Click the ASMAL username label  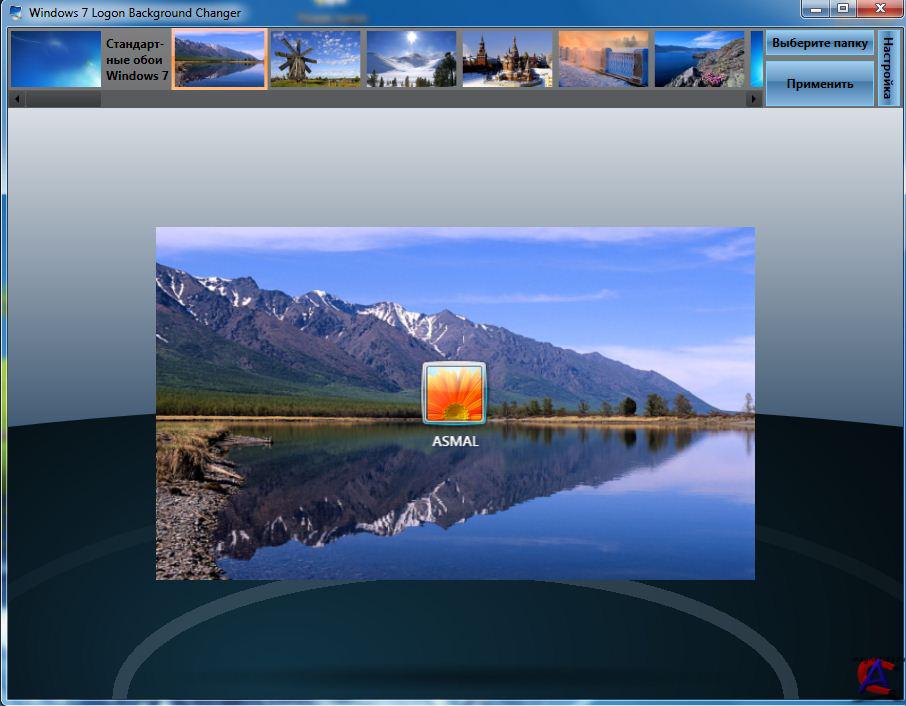[455, 441]
